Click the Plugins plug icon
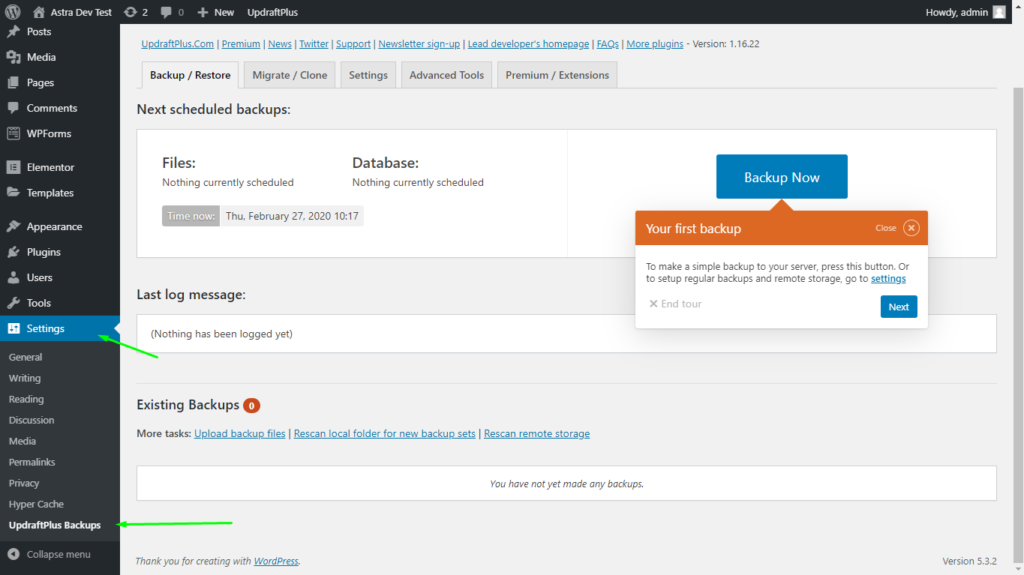Screen dimensions: 1024x575 pos(13,252)
